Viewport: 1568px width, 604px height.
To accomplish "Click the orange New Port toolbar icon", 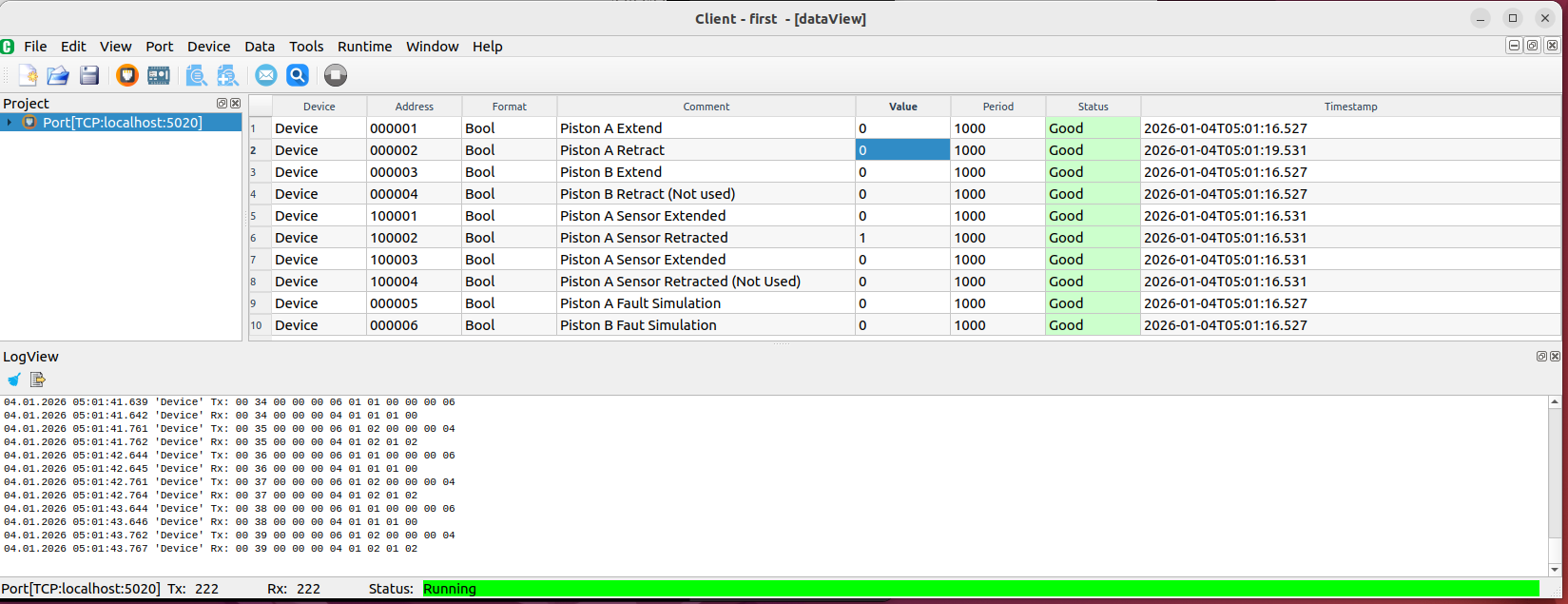I will (127, 75).
